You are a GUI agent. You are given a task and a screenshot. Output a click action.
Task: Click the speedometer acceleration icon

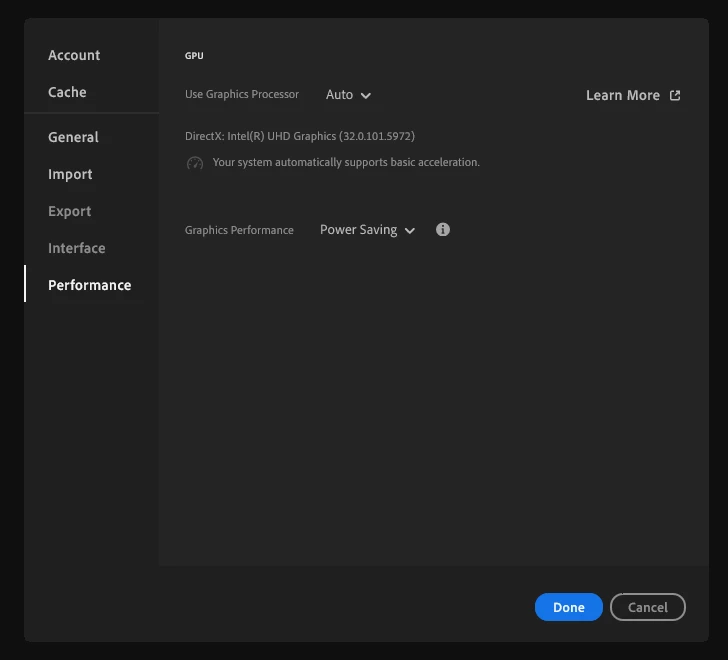[x=195, y=163]
